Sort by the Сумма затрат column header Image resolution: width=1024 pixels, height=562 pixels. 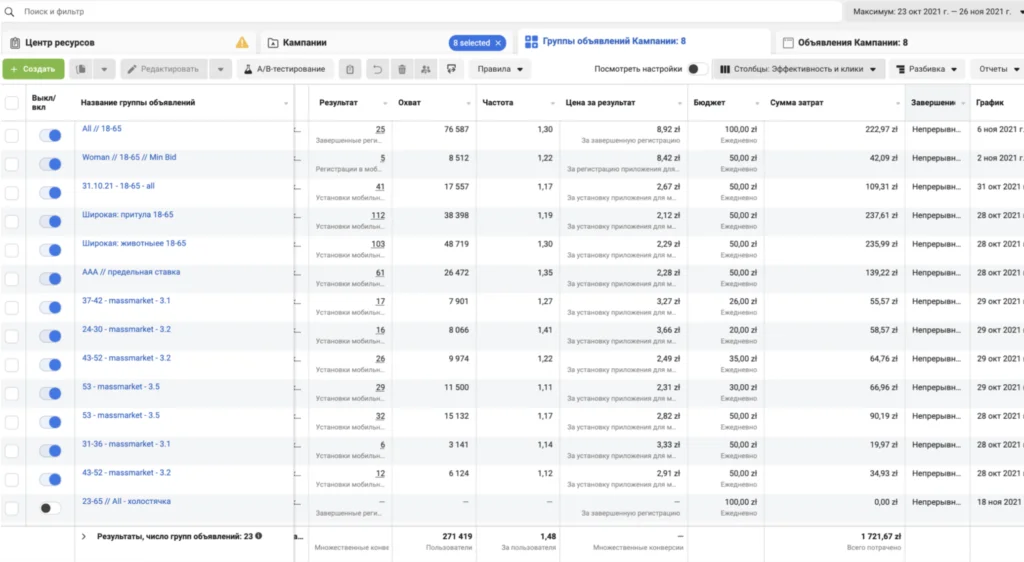click(x=796, y=102)
